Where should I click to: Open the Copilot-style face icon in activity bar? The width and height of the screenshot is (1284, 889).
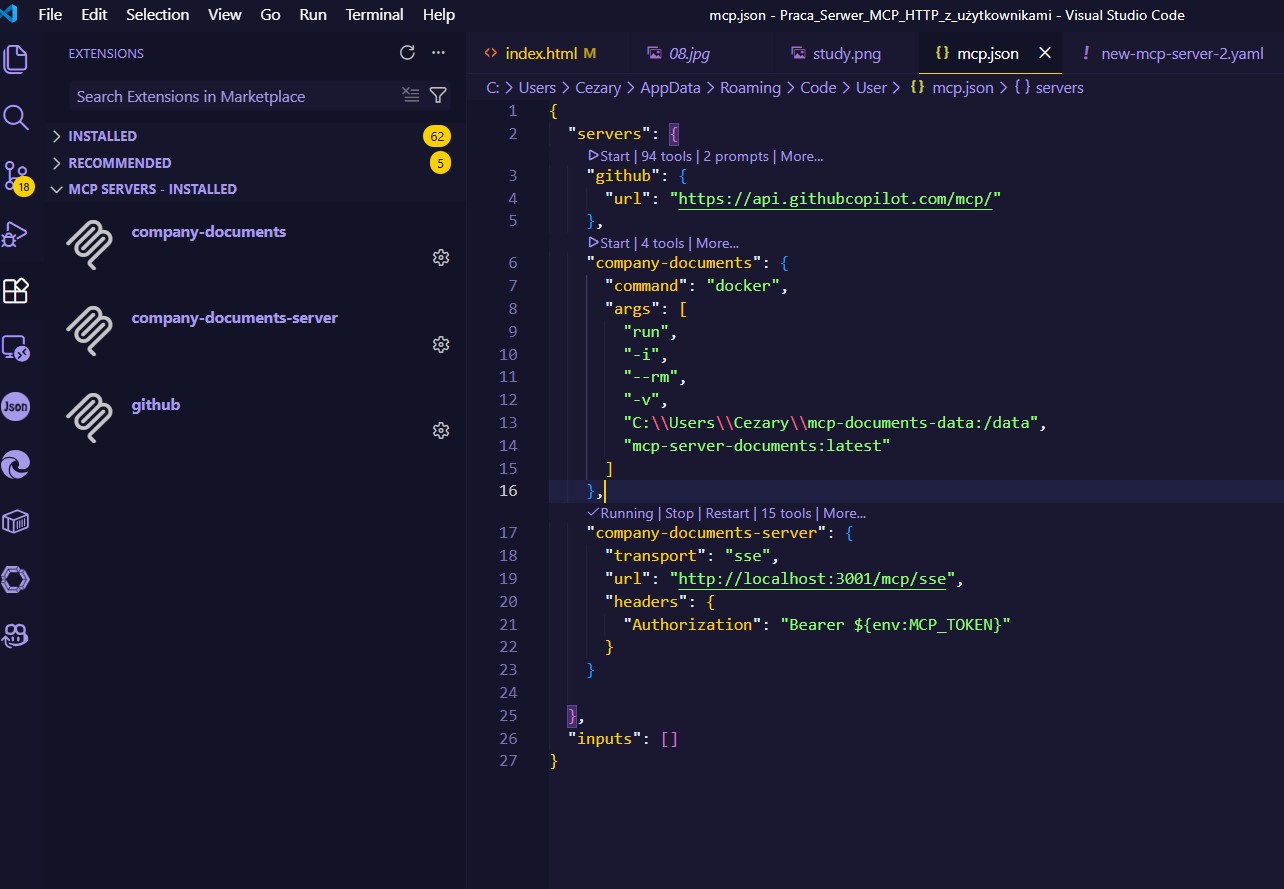click(16, 636)
